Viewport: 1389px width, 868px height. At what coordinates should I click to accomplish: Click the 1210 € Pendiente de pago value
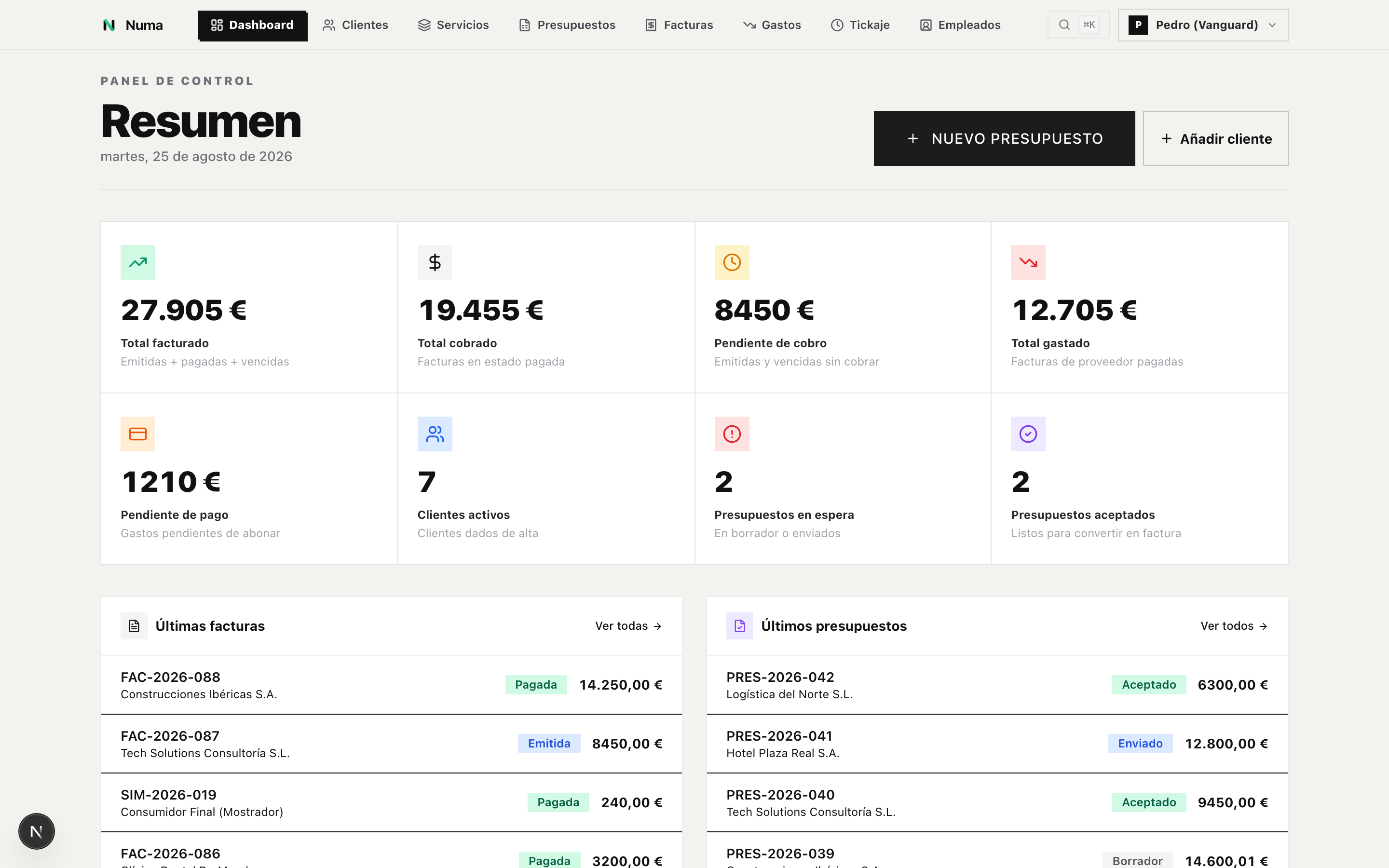(171, 482)
